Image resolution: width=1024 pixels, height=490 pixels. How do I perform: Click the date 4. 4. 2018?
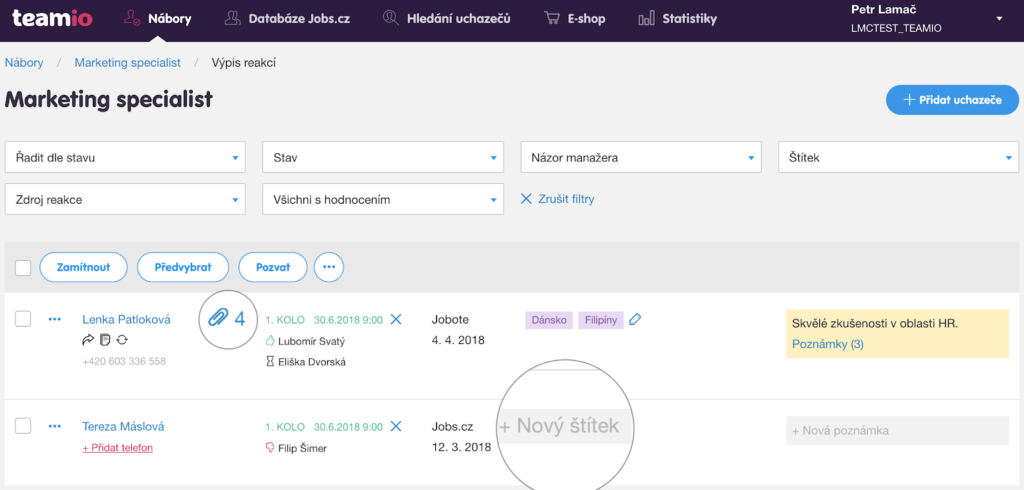[458, 340]
